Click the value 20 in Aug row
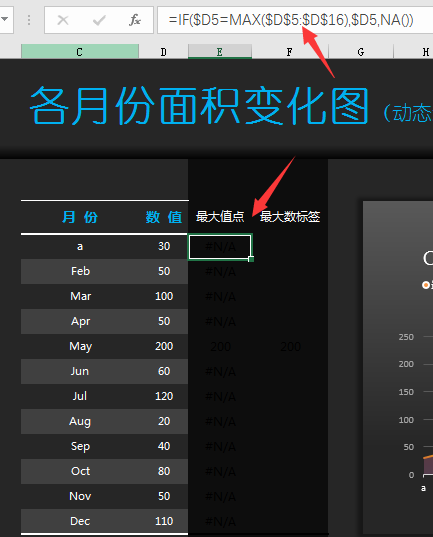Image resolution: width=433 pixels, height=537 pixels. (164, 421)
